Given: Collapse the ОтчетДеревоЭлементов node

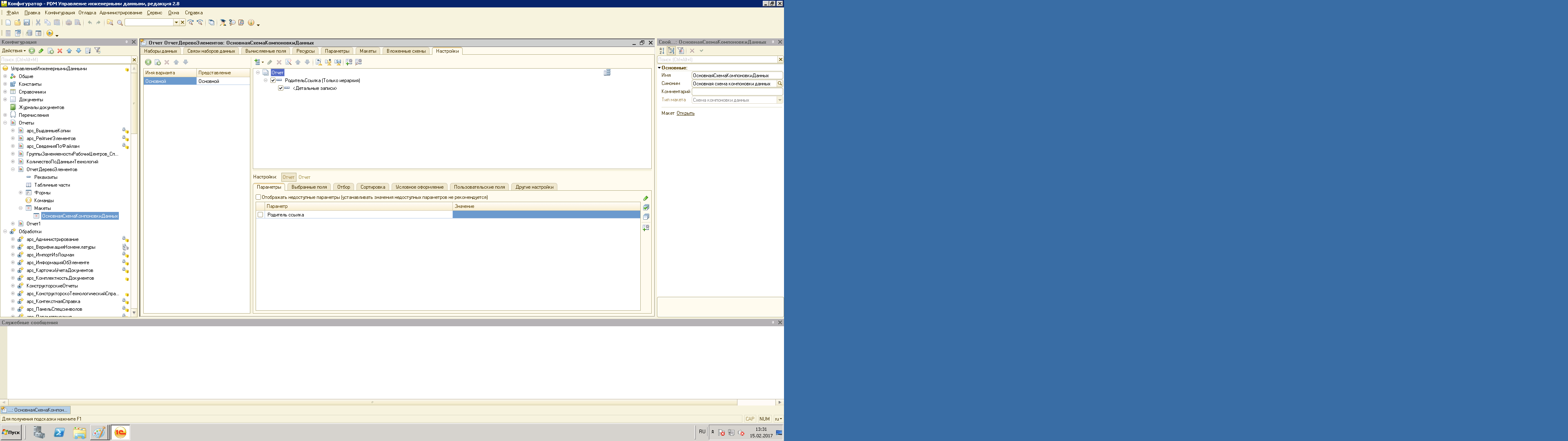Looking at the screenshot, I should 13,169.
